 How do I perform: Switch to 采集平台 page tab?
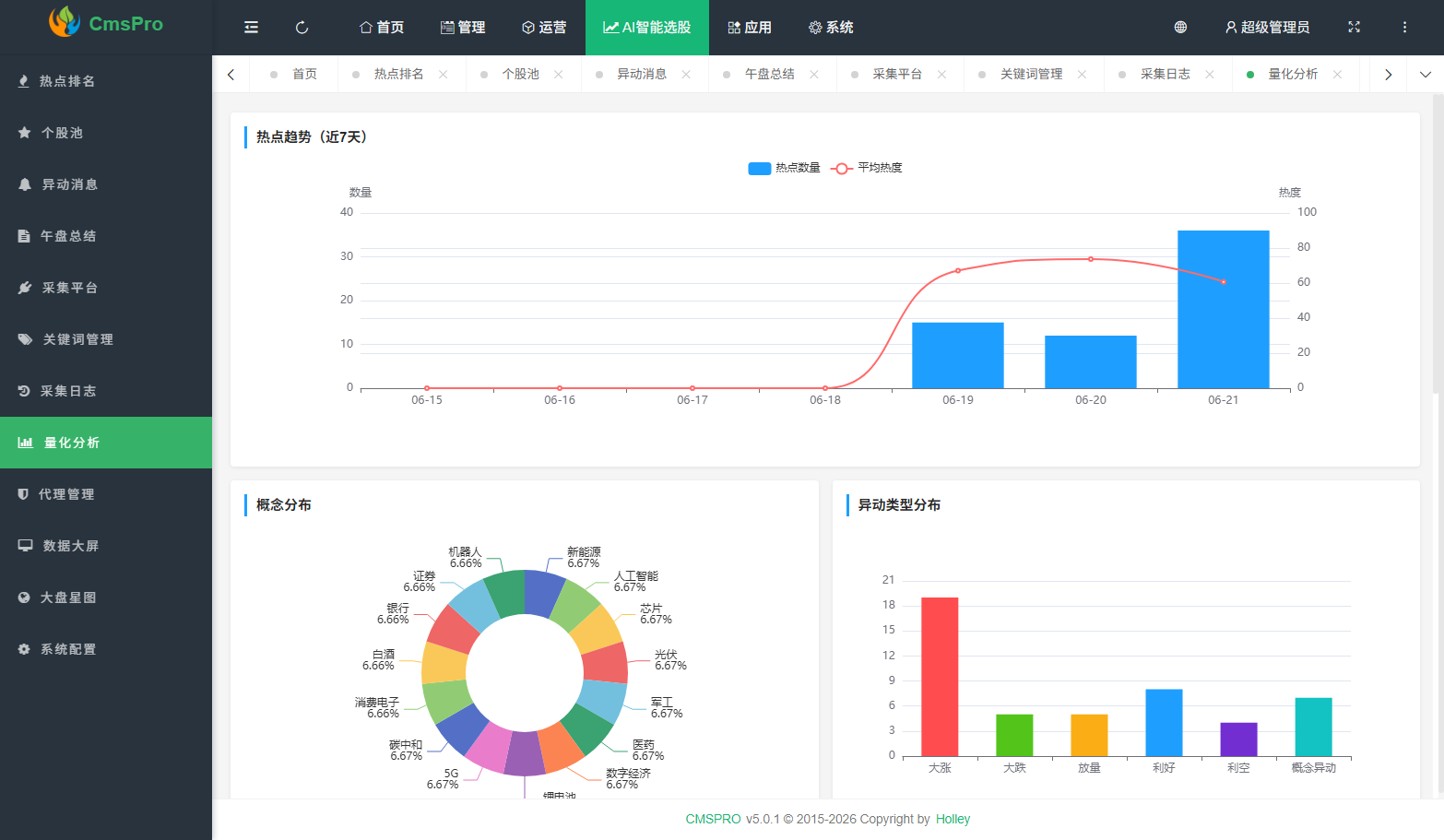pos(897,75)
